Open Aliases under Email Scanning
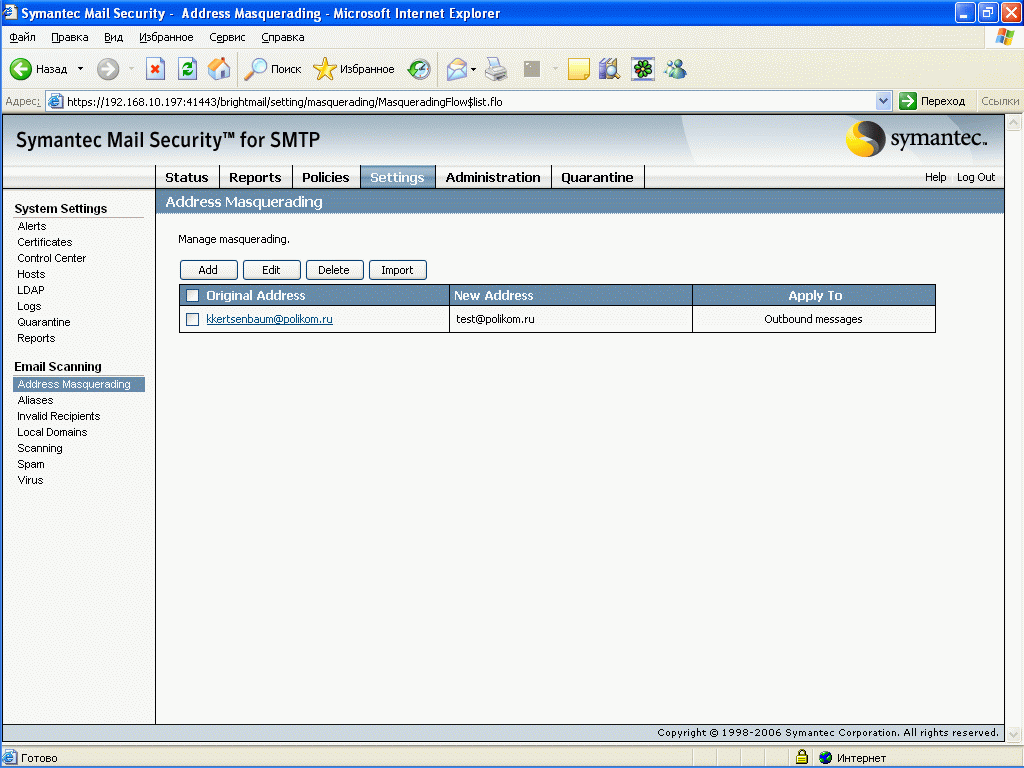Viewport: 1024px width, 768px height. 35,400
